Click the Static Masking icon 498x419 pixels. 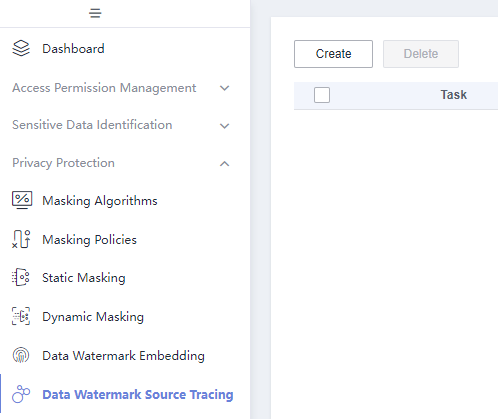21,277
